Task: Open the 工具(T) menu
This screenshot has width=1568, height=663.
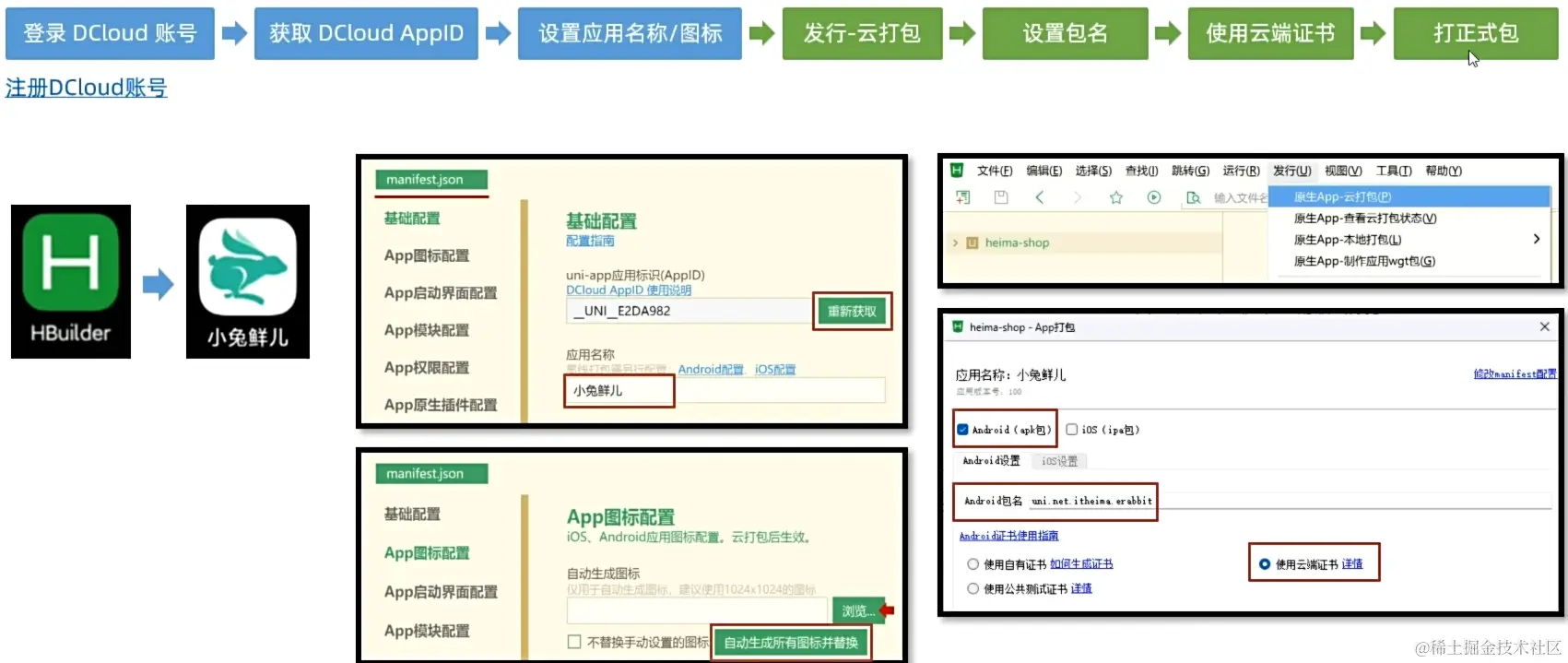Action: 1394,171
